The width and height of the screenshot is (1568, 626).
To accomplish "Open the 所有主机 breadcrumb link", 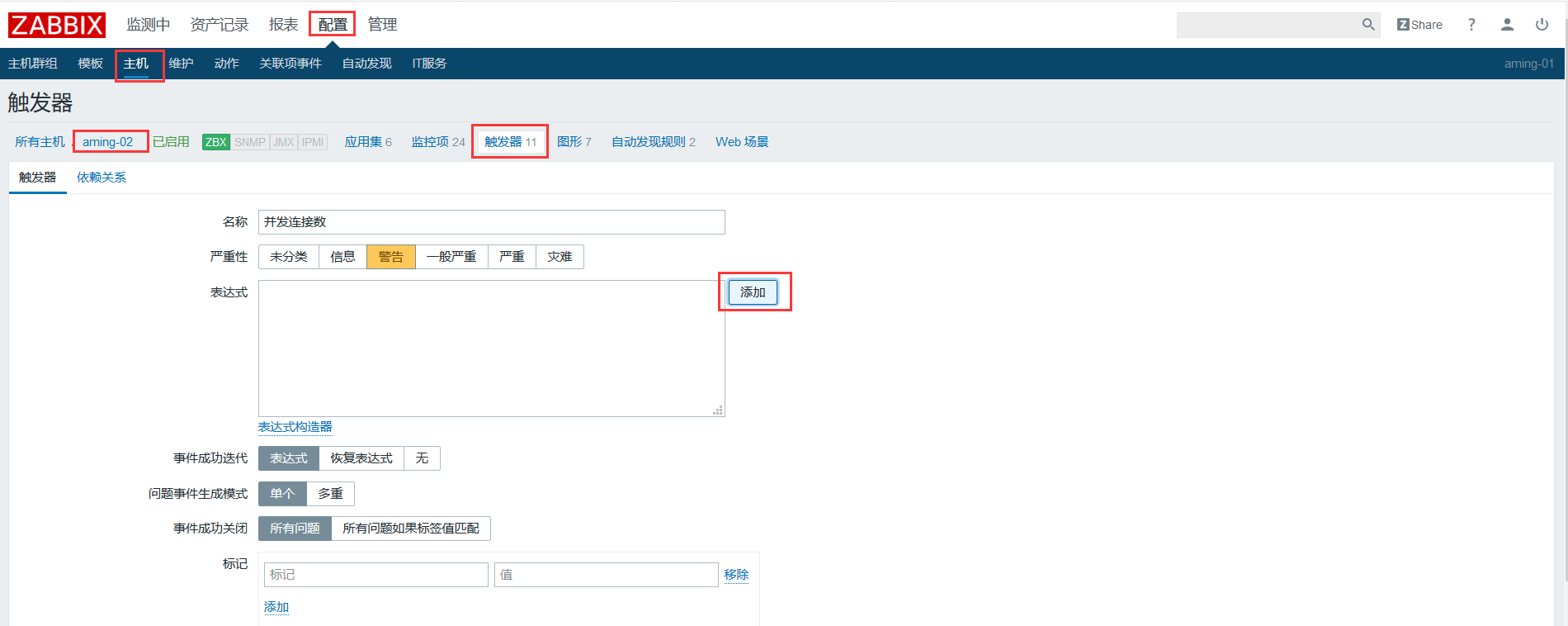I will [40, 142].
